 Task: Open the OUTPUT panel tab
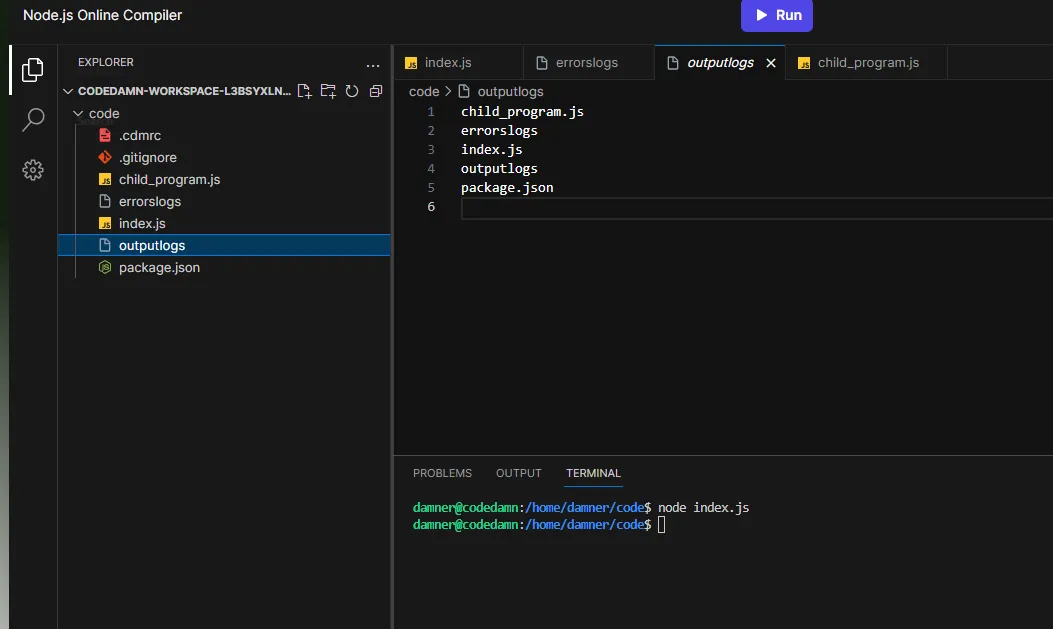[x=518, y=473]
